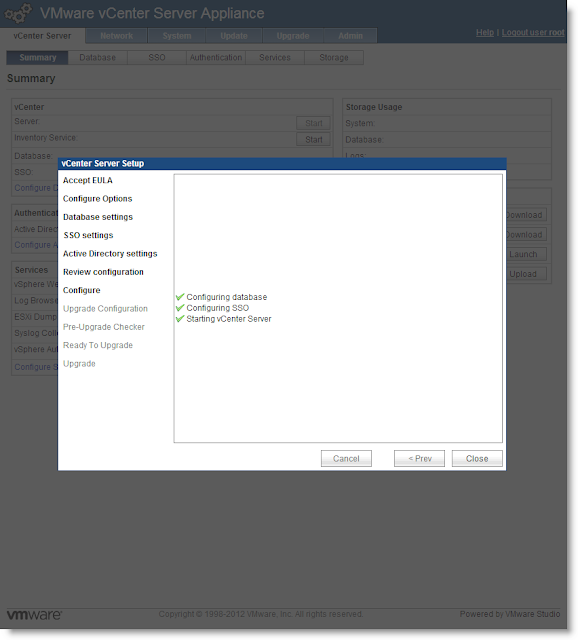Open the vCenter Server main tab

42,36
